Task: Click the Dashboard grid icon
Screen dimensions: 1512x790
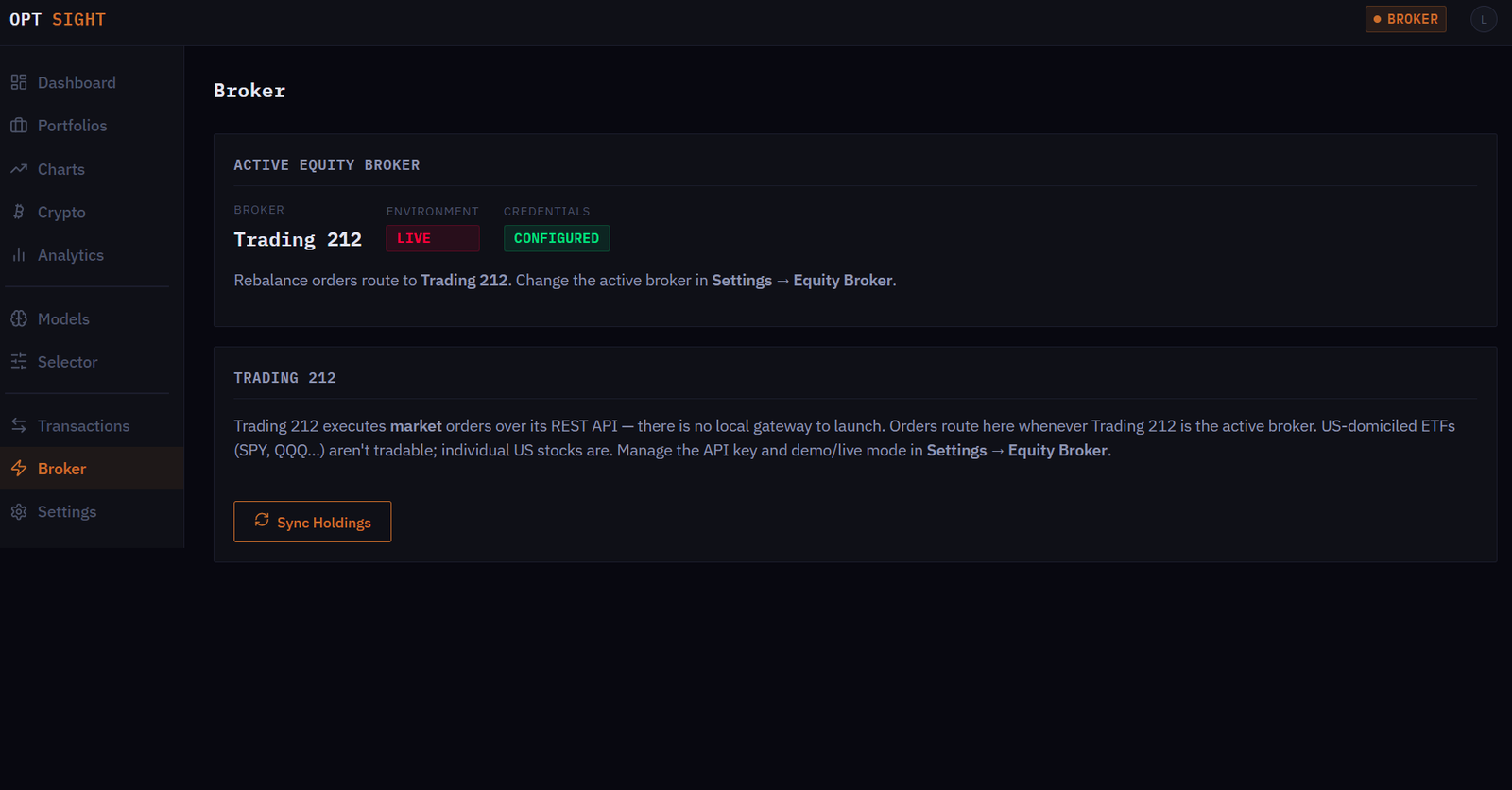Action: (19, 82)
